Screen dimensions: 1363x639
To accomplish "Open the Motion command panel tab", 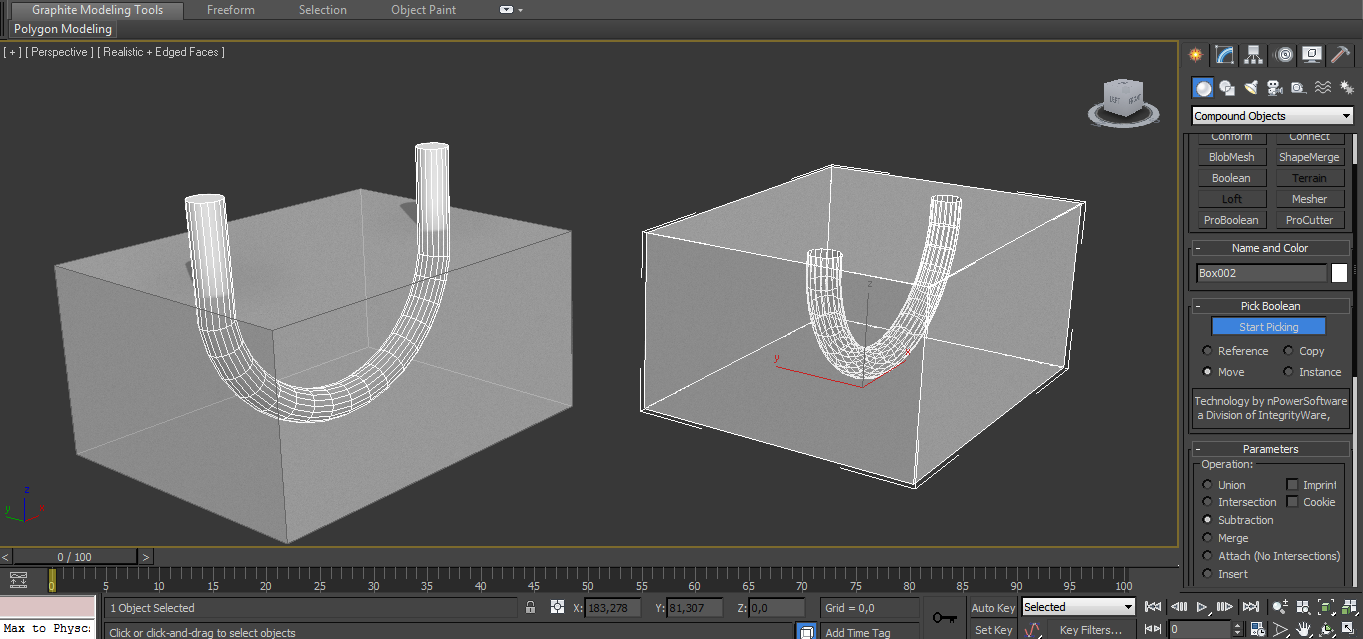I will click(x=1284, y=55).
